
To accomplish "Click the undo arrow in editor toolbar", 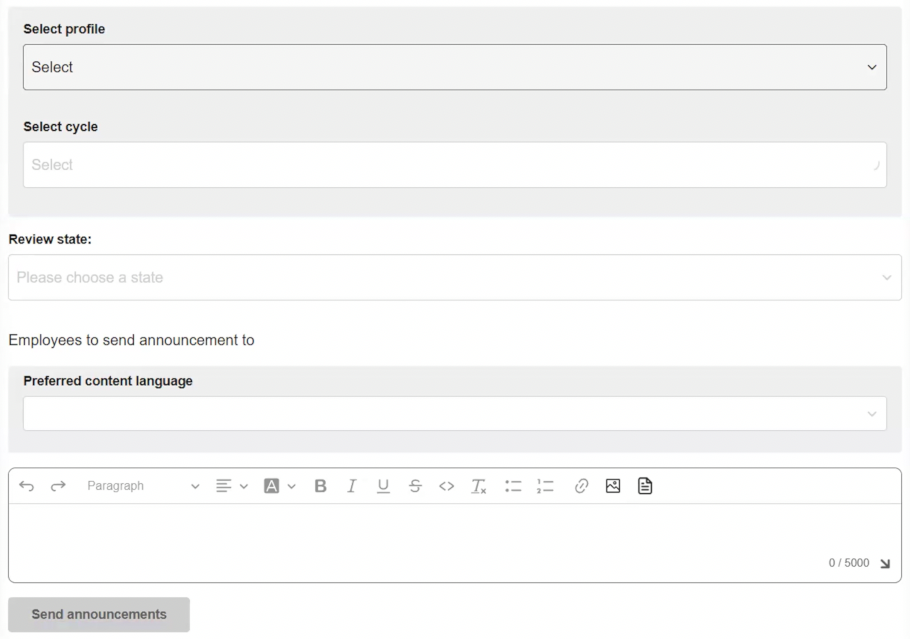I will (x=27, y=486).
